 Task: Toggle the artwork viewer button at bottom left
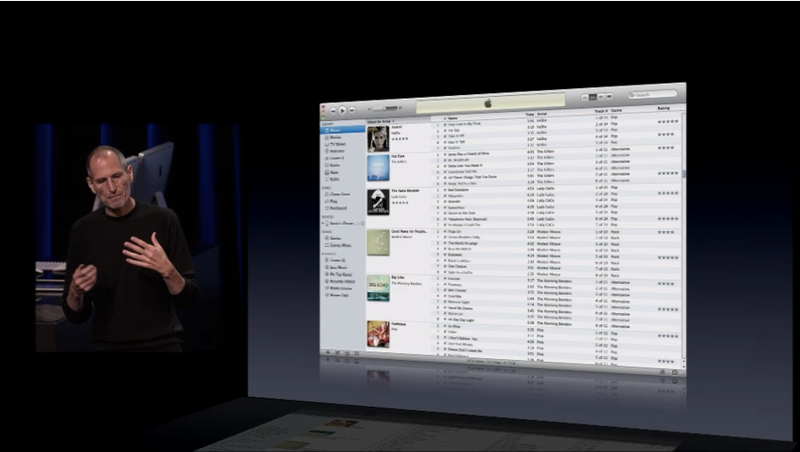click(357, 354)
